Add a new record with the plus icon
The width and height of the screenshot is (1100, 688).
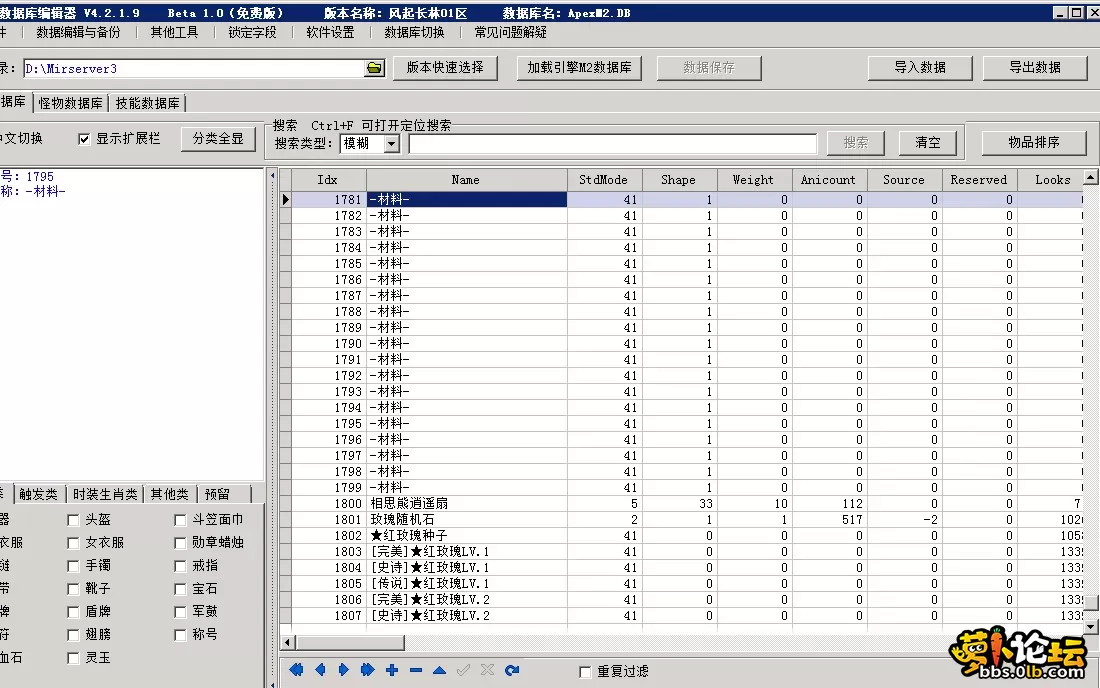[391, 669]
